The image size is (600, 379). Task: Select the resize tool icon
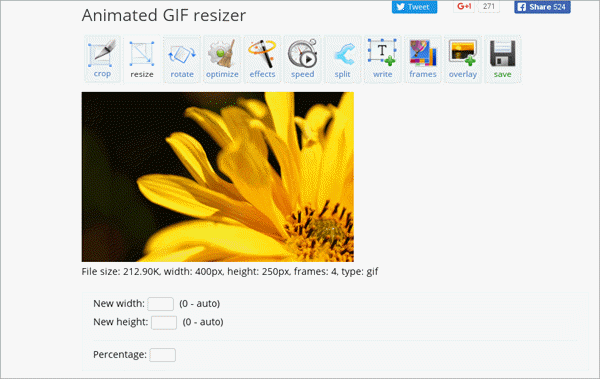[x=142, y=59]
